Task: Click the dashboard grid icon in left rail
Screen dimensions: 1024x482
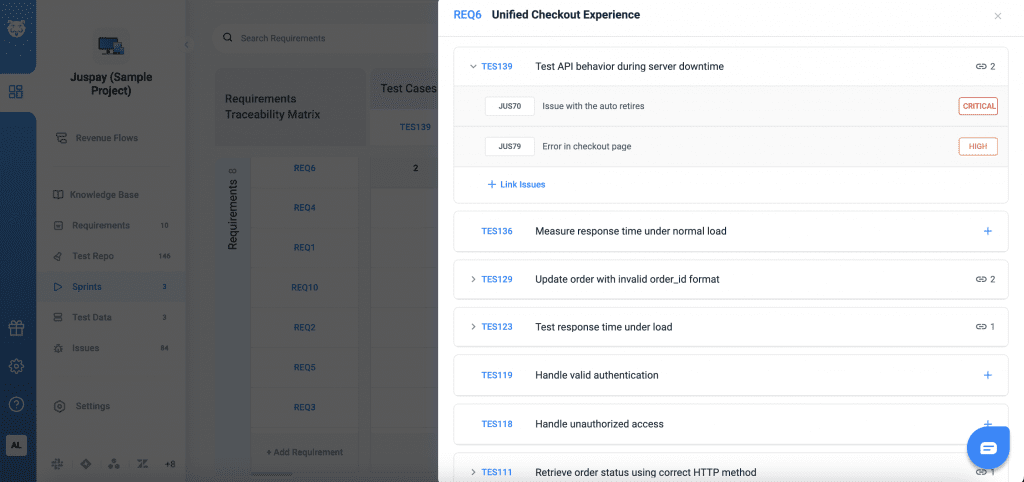Action: click(x=16, y=92)
